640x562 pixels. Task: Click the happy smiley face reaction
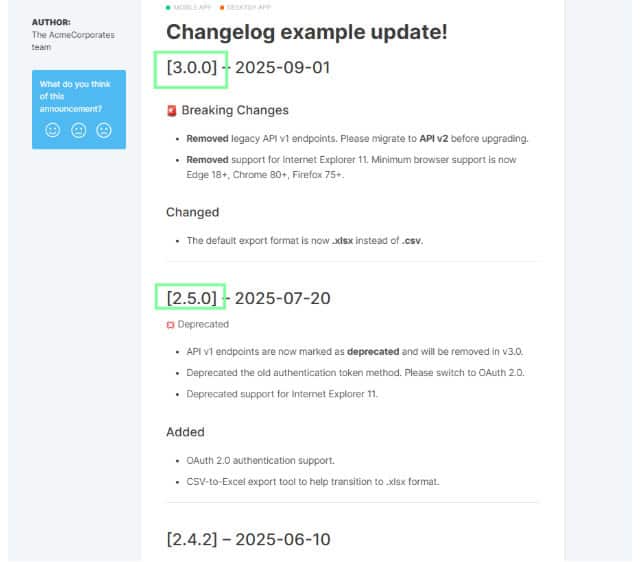point(52,130)
